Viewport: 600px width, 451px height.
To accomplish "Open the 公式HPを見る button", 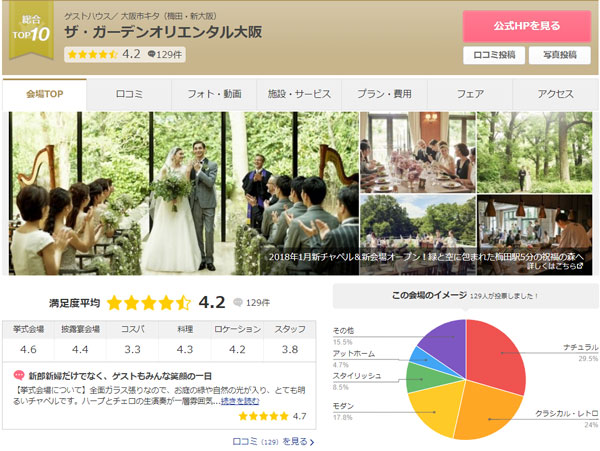I will point(526,25).
